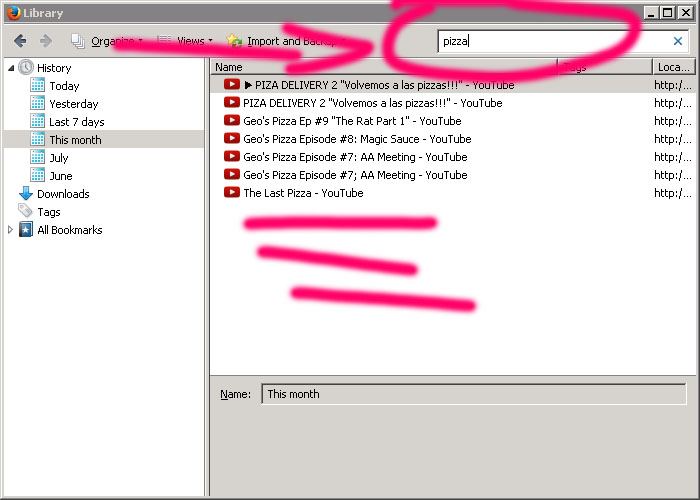The width and height of the screenshot is (700, 500).
Task: Click the Firefox icon in title bar
Action: point(13,12)
